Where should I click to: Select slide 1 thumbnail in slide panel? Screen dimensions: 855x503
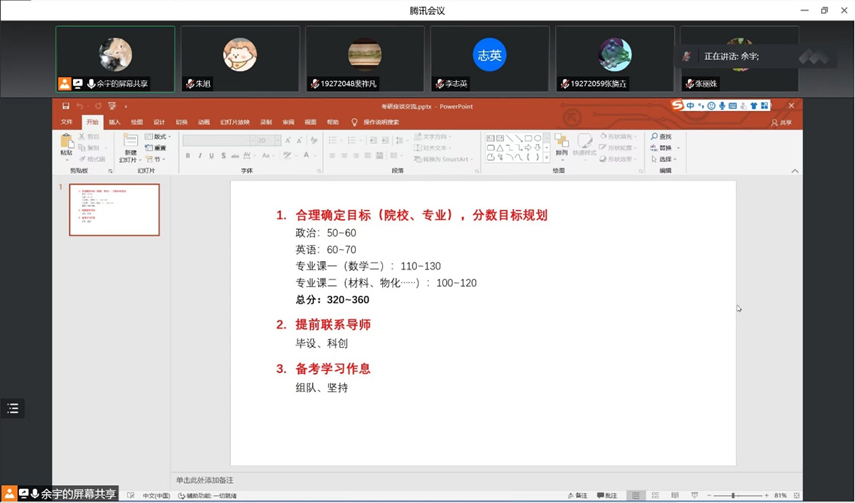[x=114, y=210]
